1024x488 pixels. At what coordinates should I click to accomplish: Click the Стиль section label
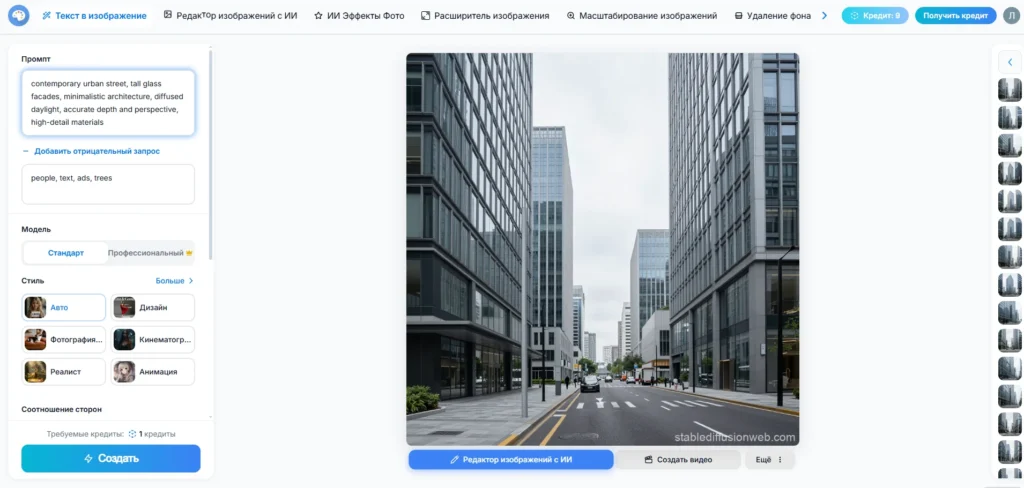33,281
